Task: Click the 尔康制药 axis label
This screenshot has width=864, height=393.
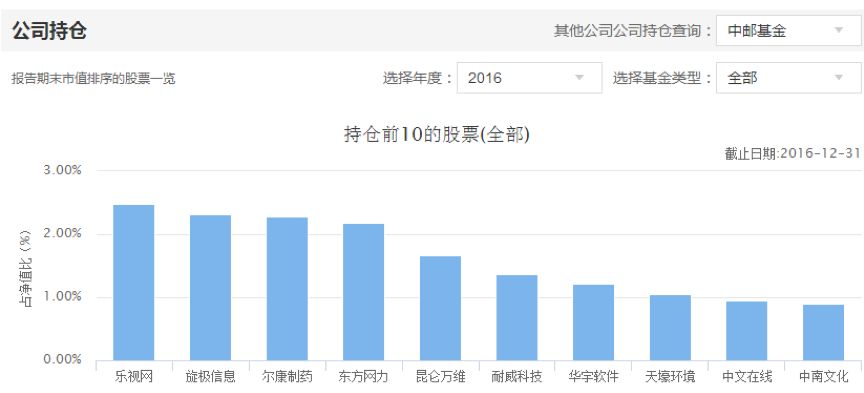Action: pyautogui.click(x=287, y=377)
